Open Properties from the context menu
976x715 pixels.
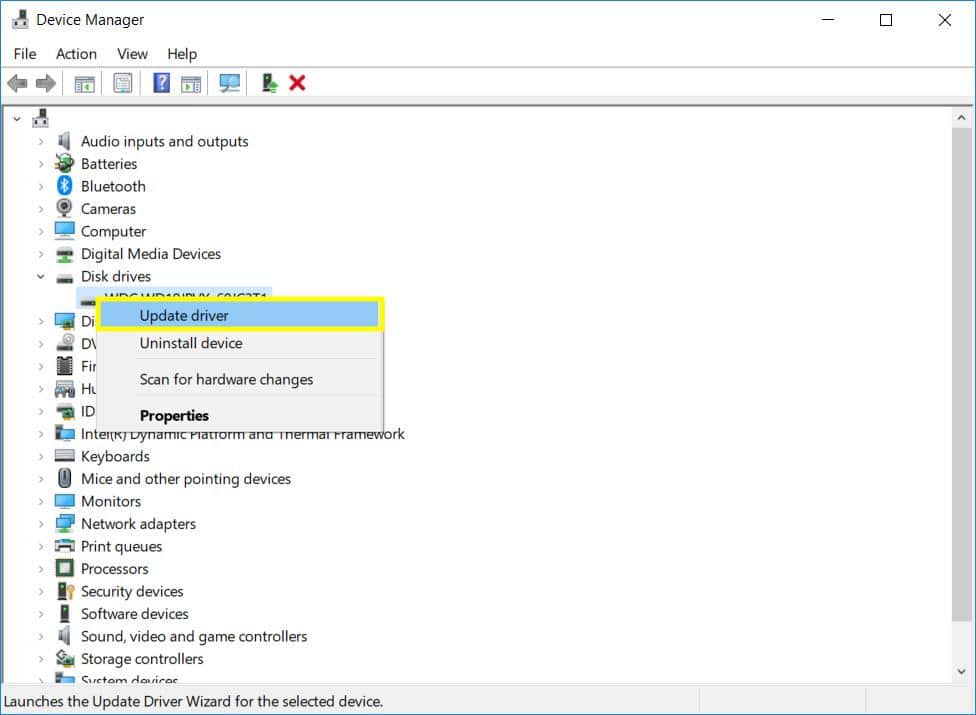pyautogui.click(x=174, y=415)
